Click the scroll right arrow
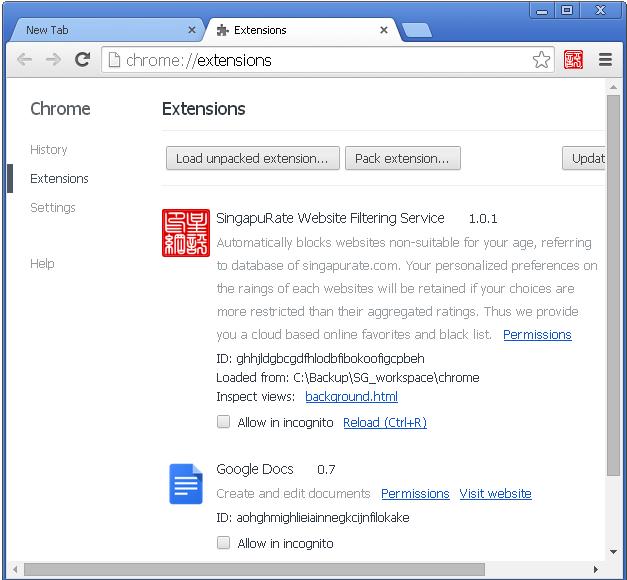Screen dimensions: 627x580 (596, 569)
